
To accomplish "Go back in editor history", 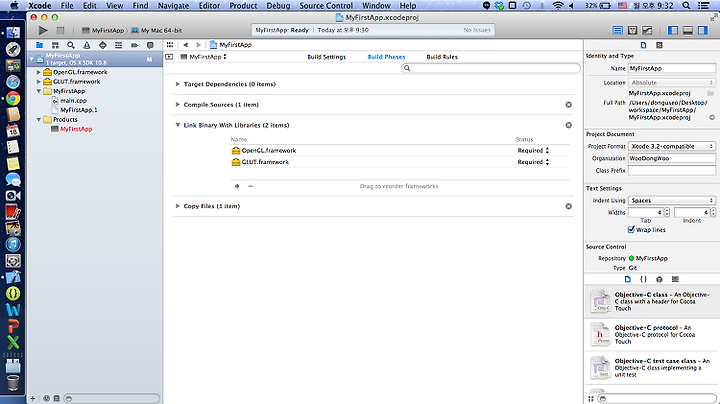I will (186, 45).
